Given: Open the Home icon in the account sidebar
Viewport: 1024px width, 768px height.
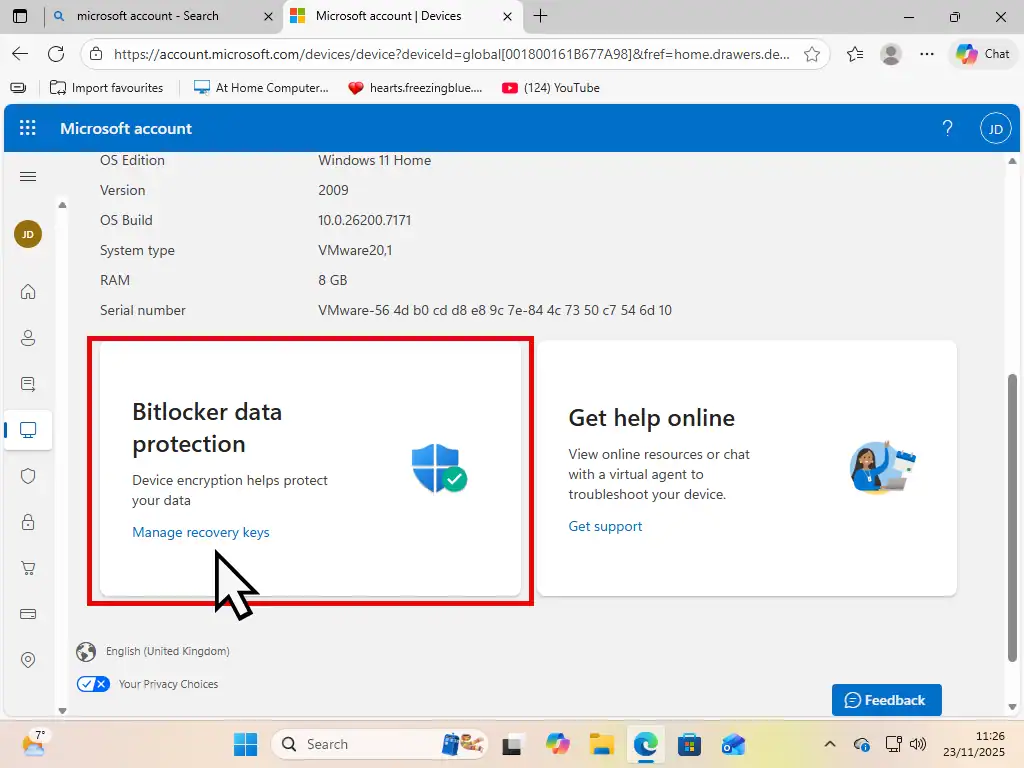Looking at the screenshot, I should tap(28, 292).
